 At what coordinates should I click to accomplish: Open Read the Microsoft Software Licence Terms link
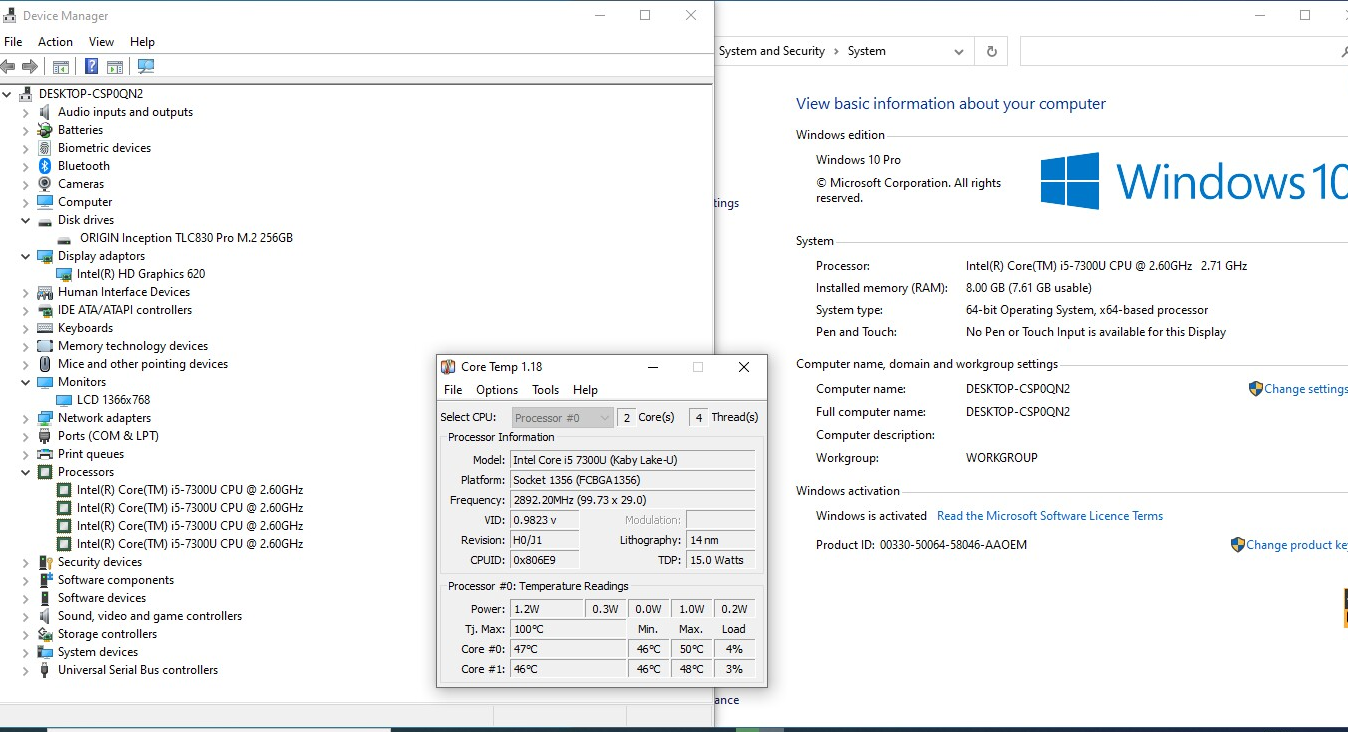[1050, 516]
